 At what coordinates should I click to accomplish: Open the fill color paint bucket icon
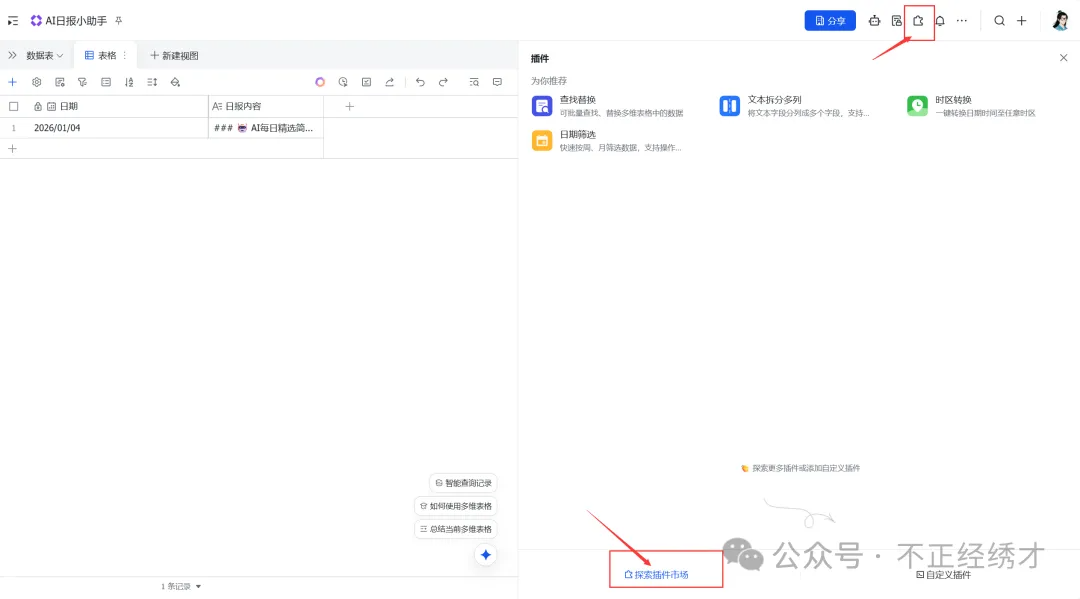click(176, 82)
